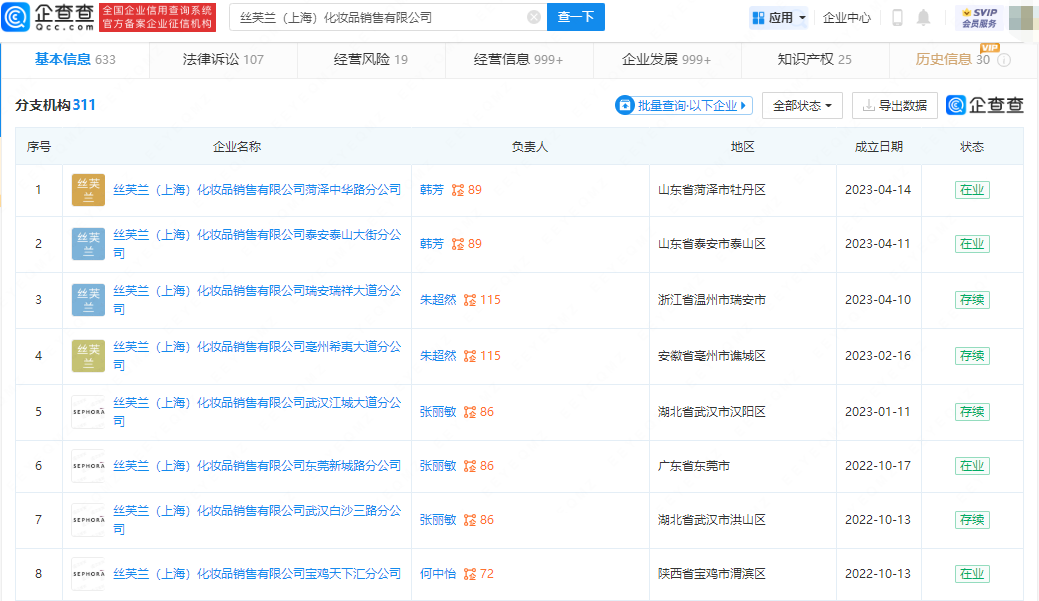Open 瑞安瑞祥大道分公司 company link
Screen dimensions: 1039x601
tap(257, 300)
